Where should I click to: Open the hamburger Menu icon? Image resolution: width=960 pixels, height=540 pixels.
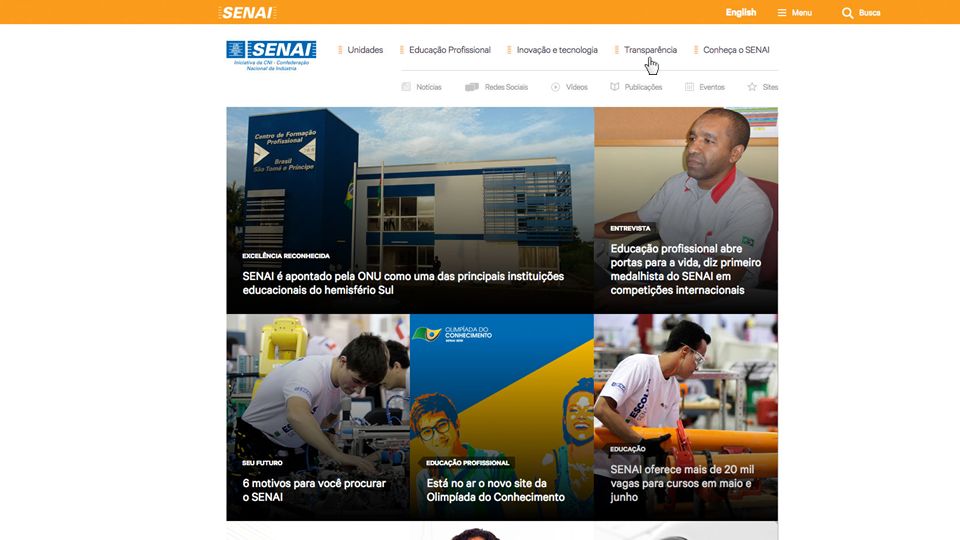pos(782,13)
